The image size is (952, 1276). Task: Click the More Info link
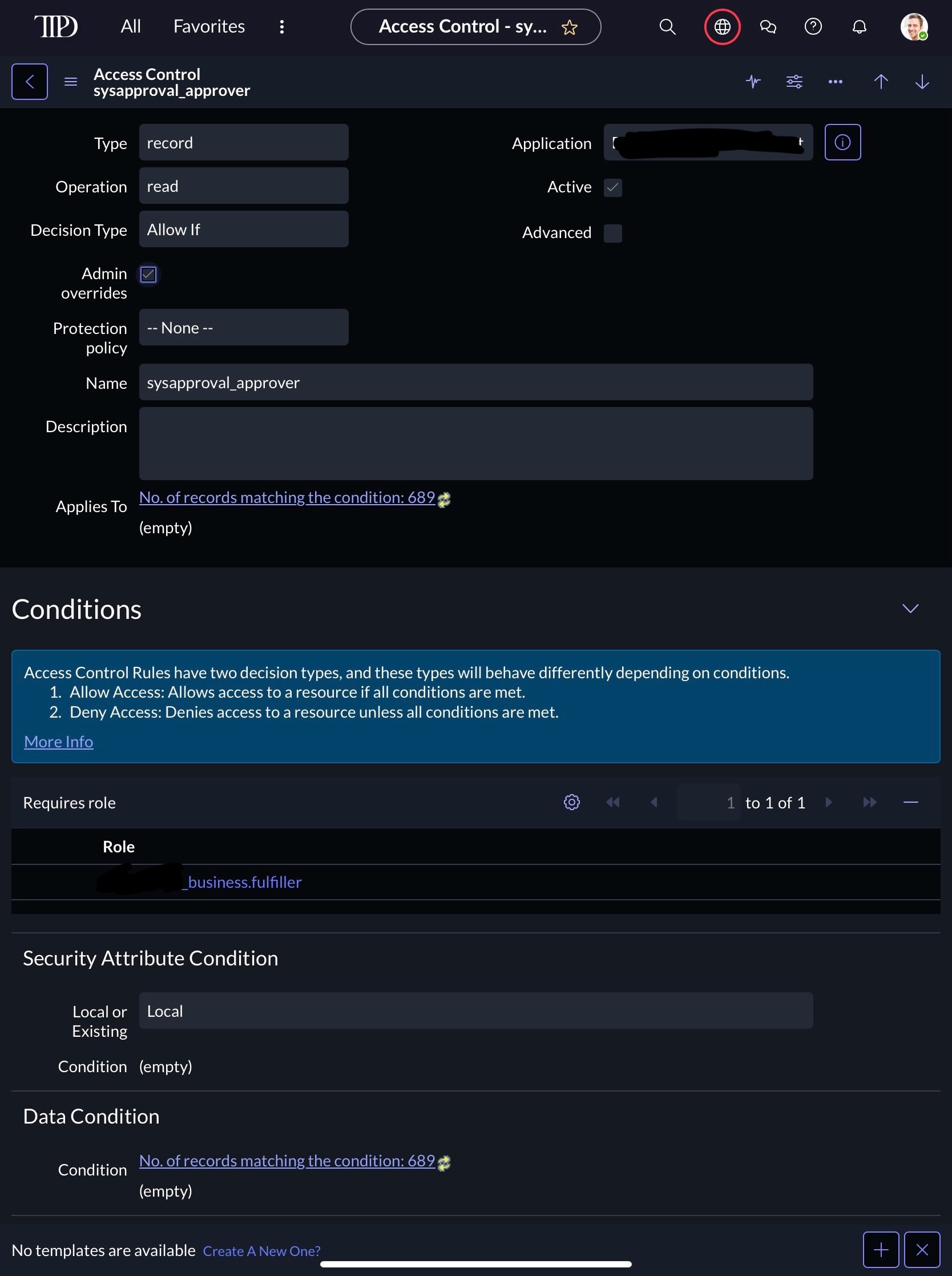58,742
